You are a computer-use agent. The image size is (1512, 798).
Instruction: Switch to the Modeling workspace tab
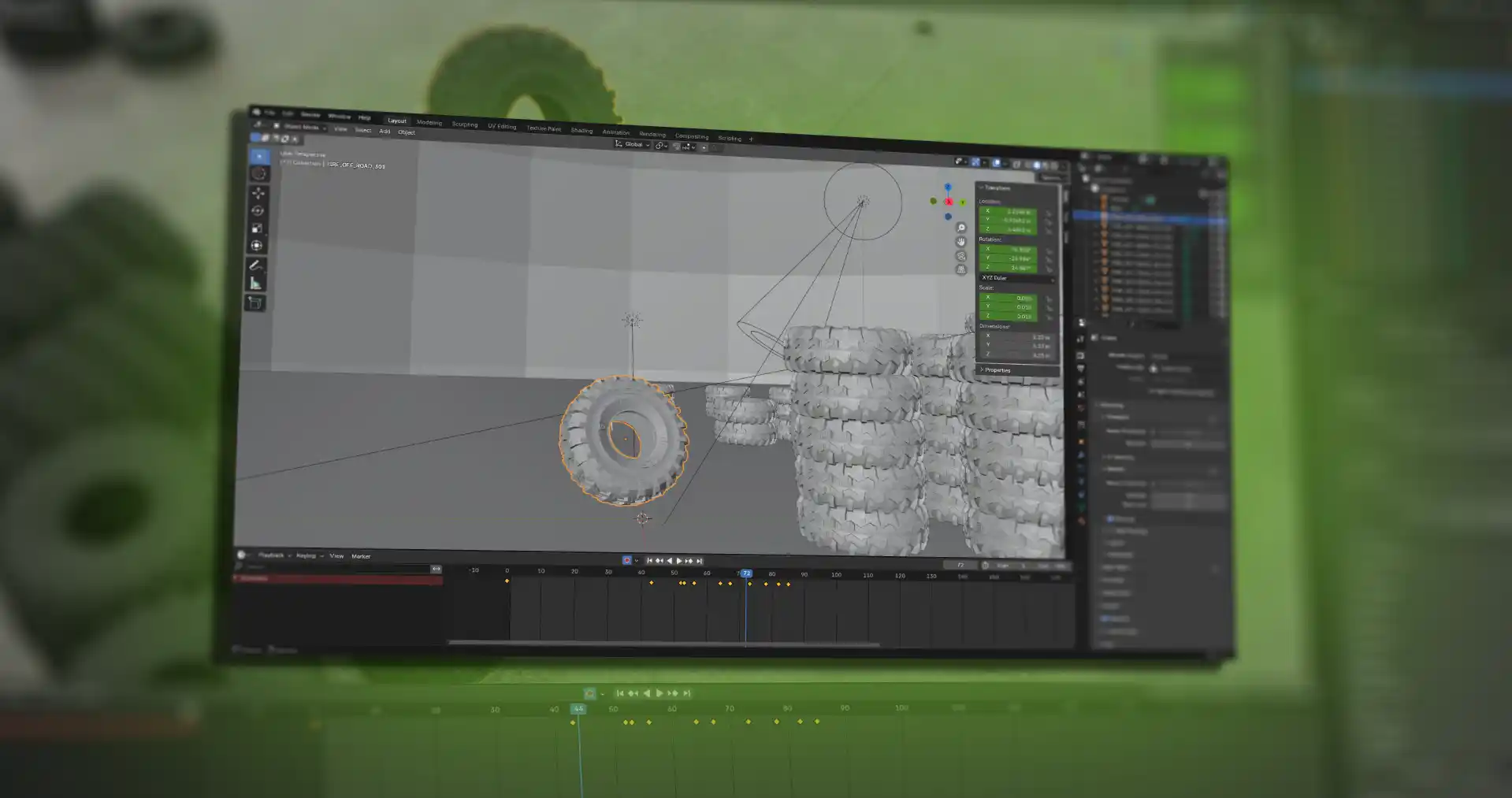(429, 122)
